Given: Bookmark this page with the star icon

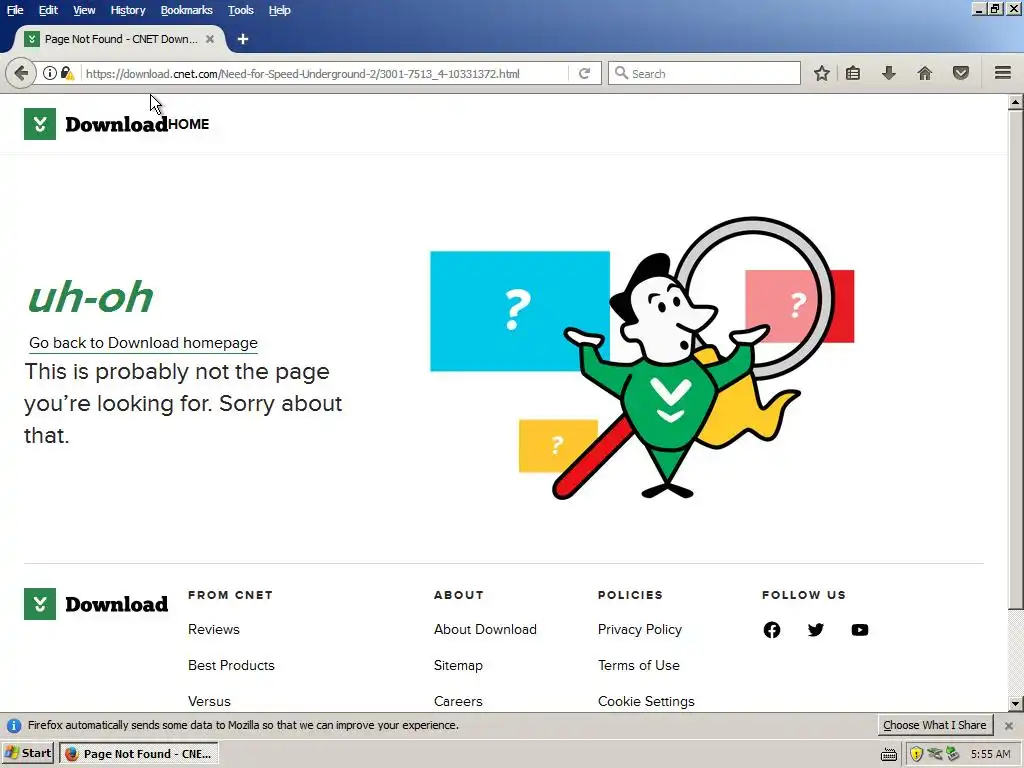Looking at the screenshot, I should pyautogui.click(x=822, y=73).
